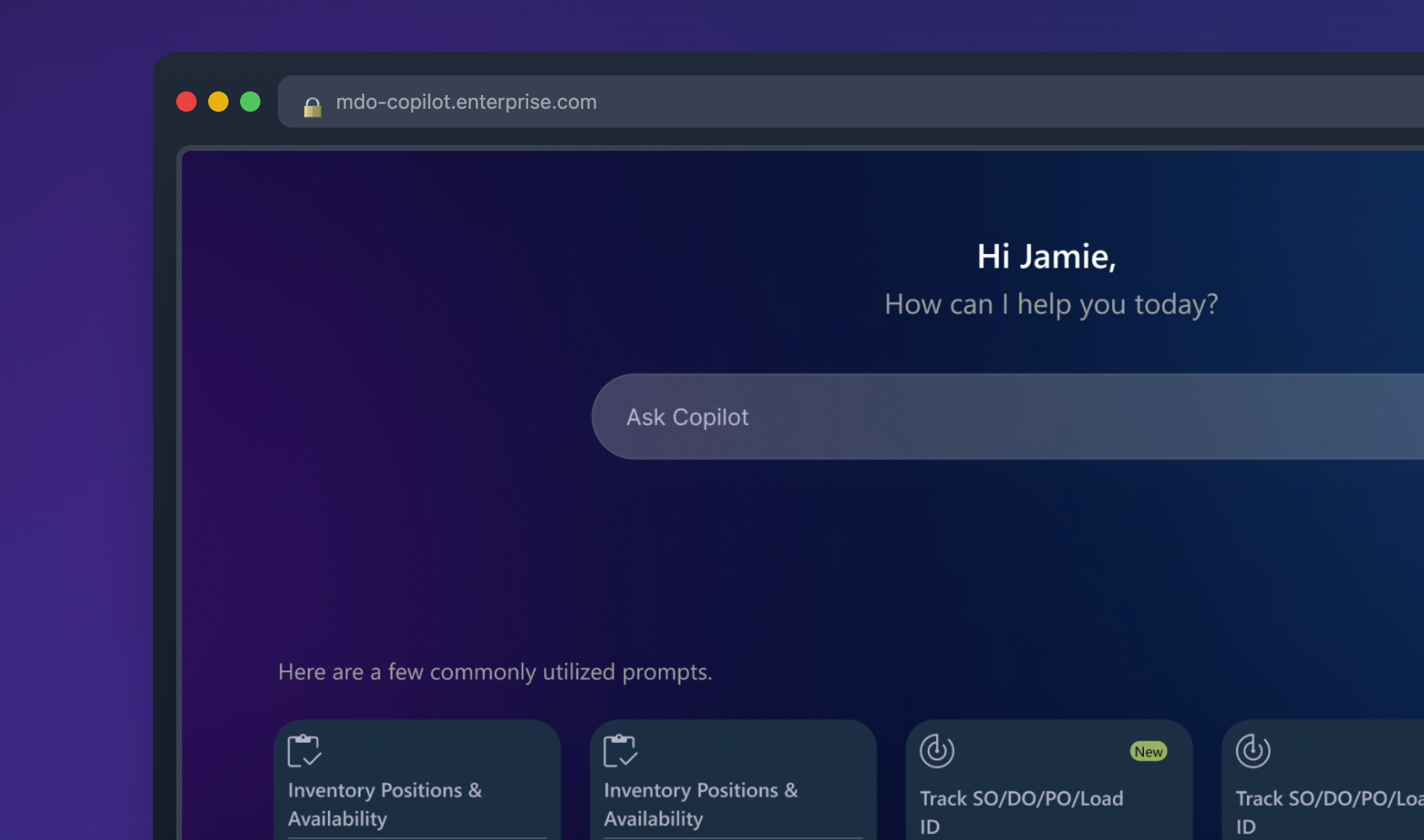This screenshot has height=840, width=1424.
Task: Select the mdo-copilot.enterprise.com URL text
Action: point(466,102)
